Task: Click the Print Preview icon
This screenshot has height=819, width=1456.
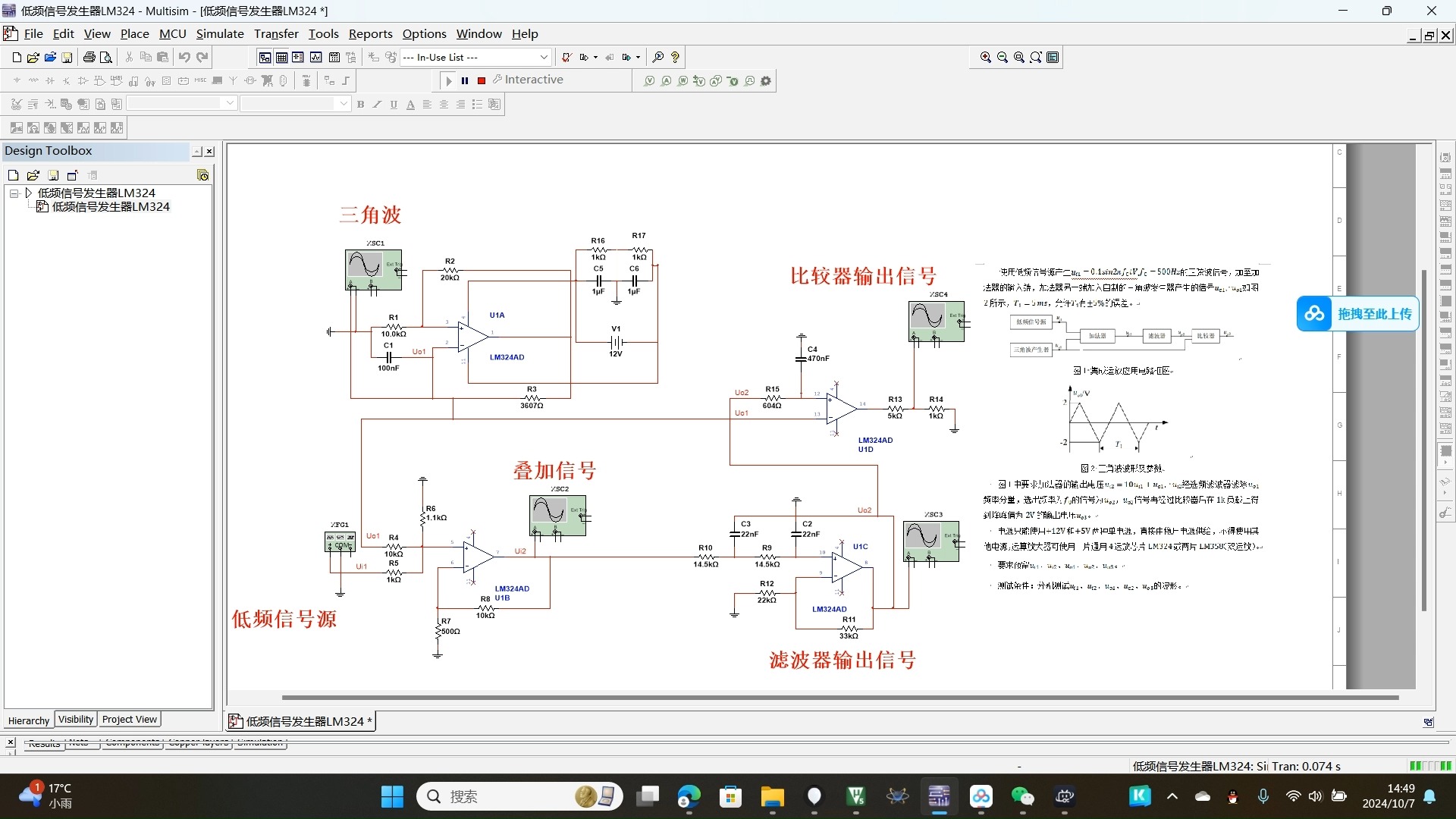Action: [106, 57]
